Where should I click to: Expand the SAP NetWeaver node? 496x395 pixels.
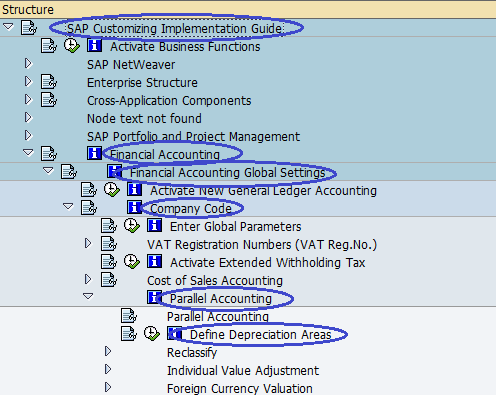pyautogui.click(x=28, y=63)
